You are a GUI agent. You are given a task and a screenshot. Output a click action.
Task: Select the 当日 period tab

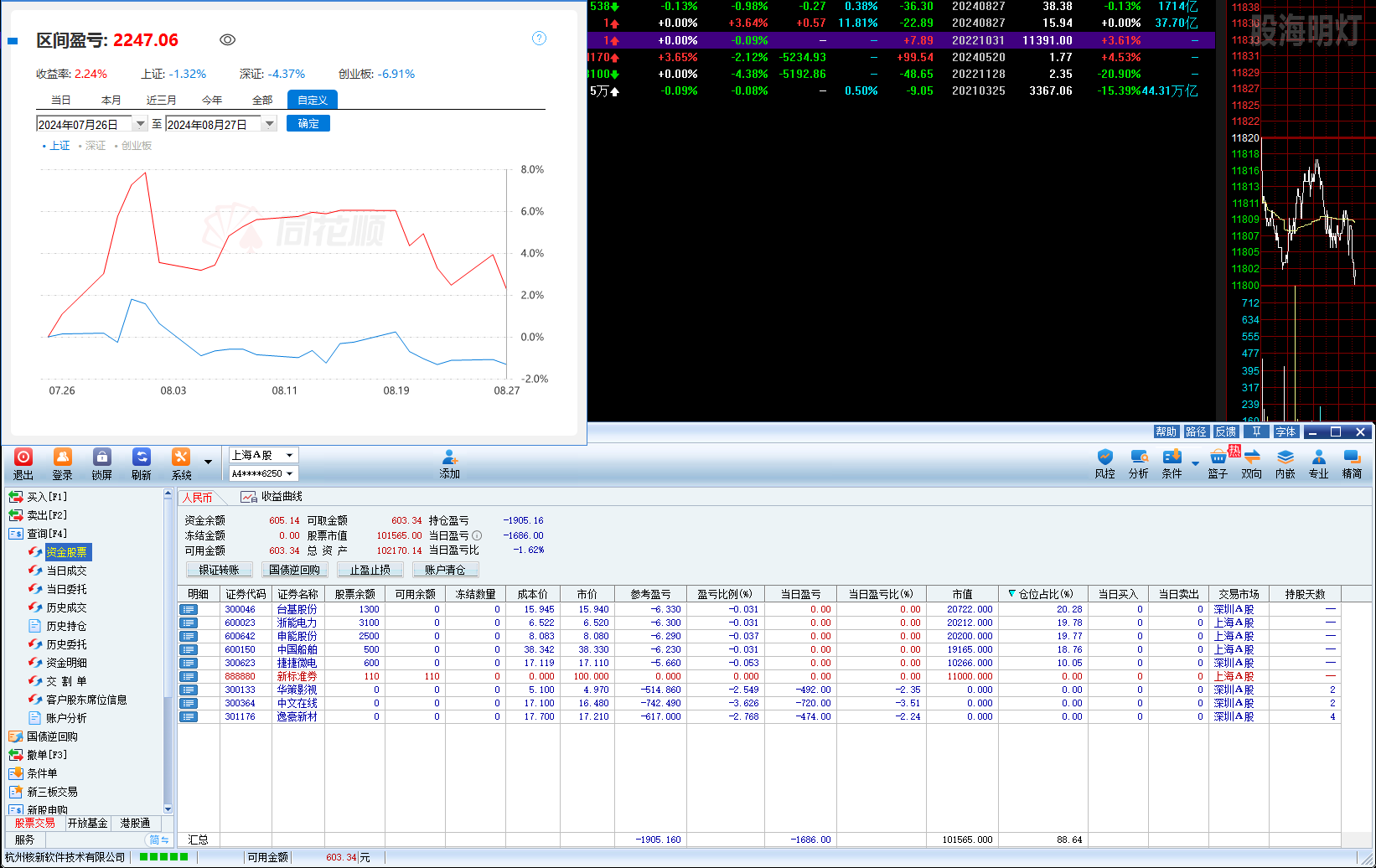(x=61, y=100)
